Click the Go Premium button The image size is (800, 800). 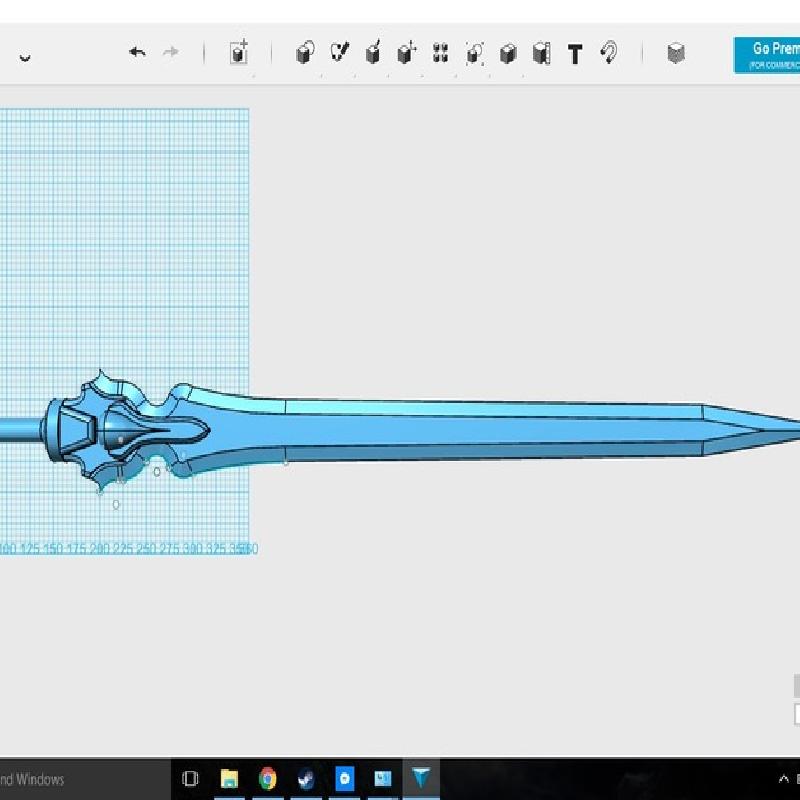(767, 55)
